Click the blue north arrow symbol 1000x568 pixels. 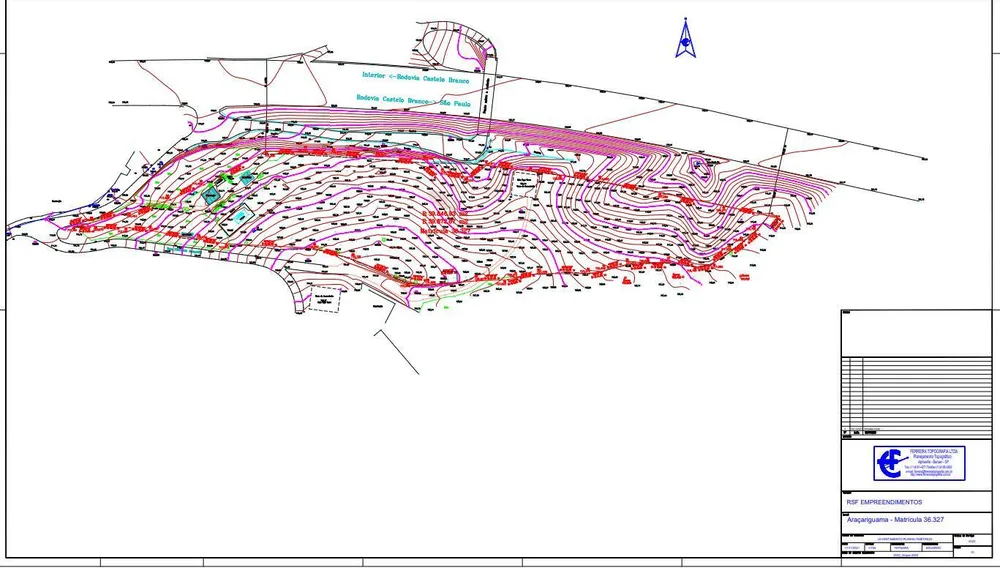(686, 38)
